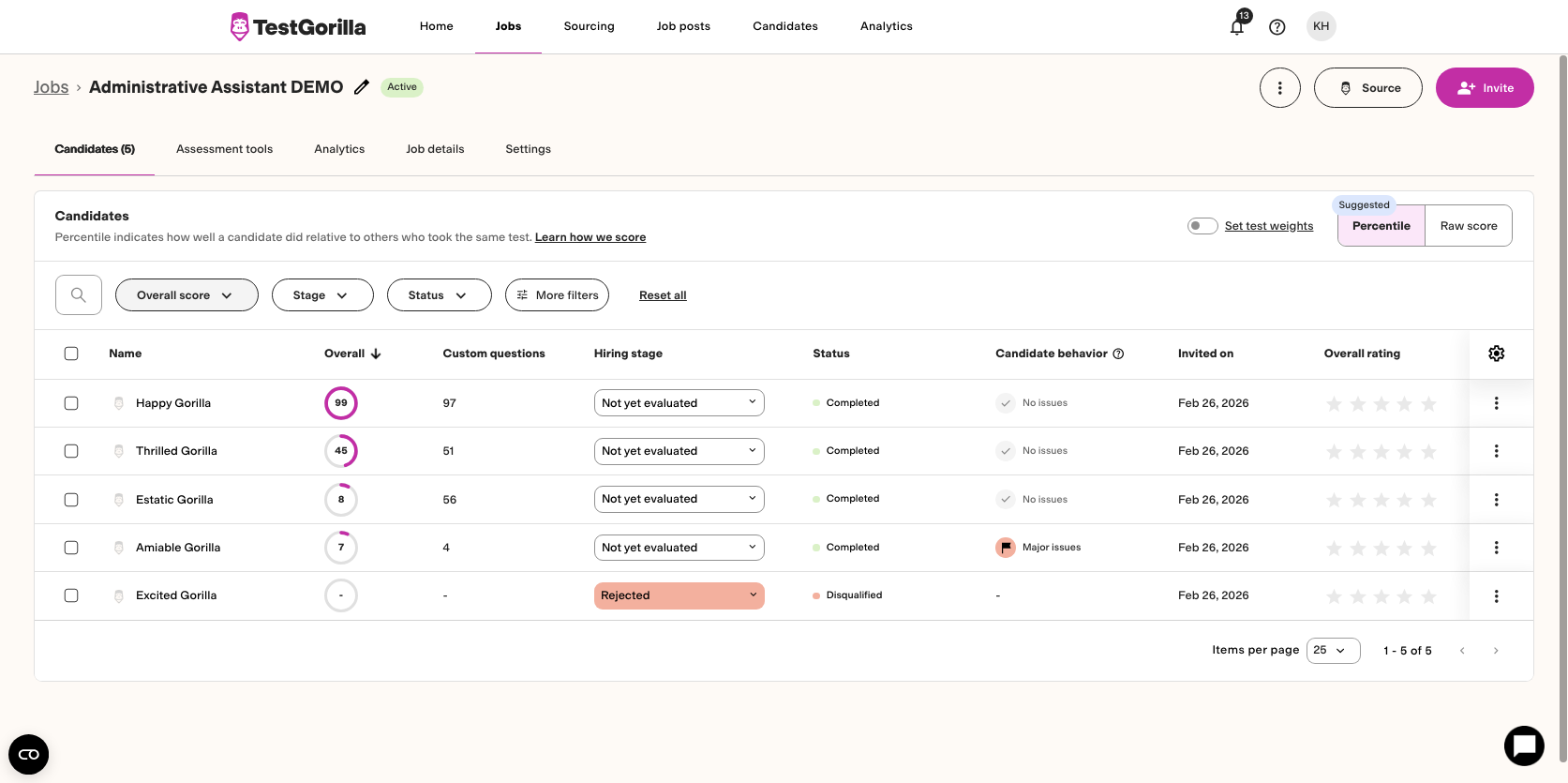Image resolution: width=1568 pixels, height=783 pixels.
Task: Open the Learn how we score link
Action: pos(590,237)
